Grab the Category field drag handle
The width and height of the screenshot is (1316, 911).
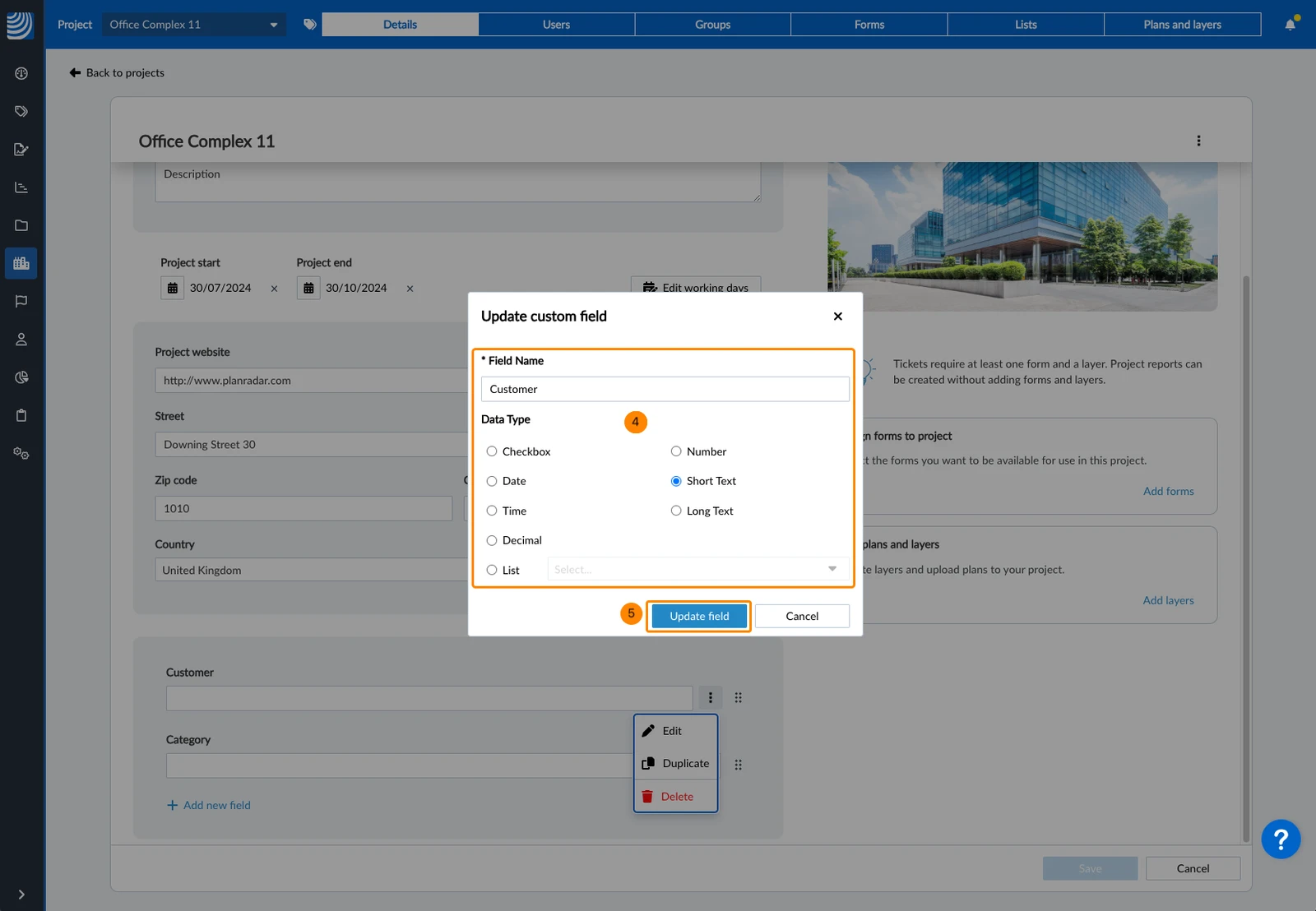click(738, 765)
